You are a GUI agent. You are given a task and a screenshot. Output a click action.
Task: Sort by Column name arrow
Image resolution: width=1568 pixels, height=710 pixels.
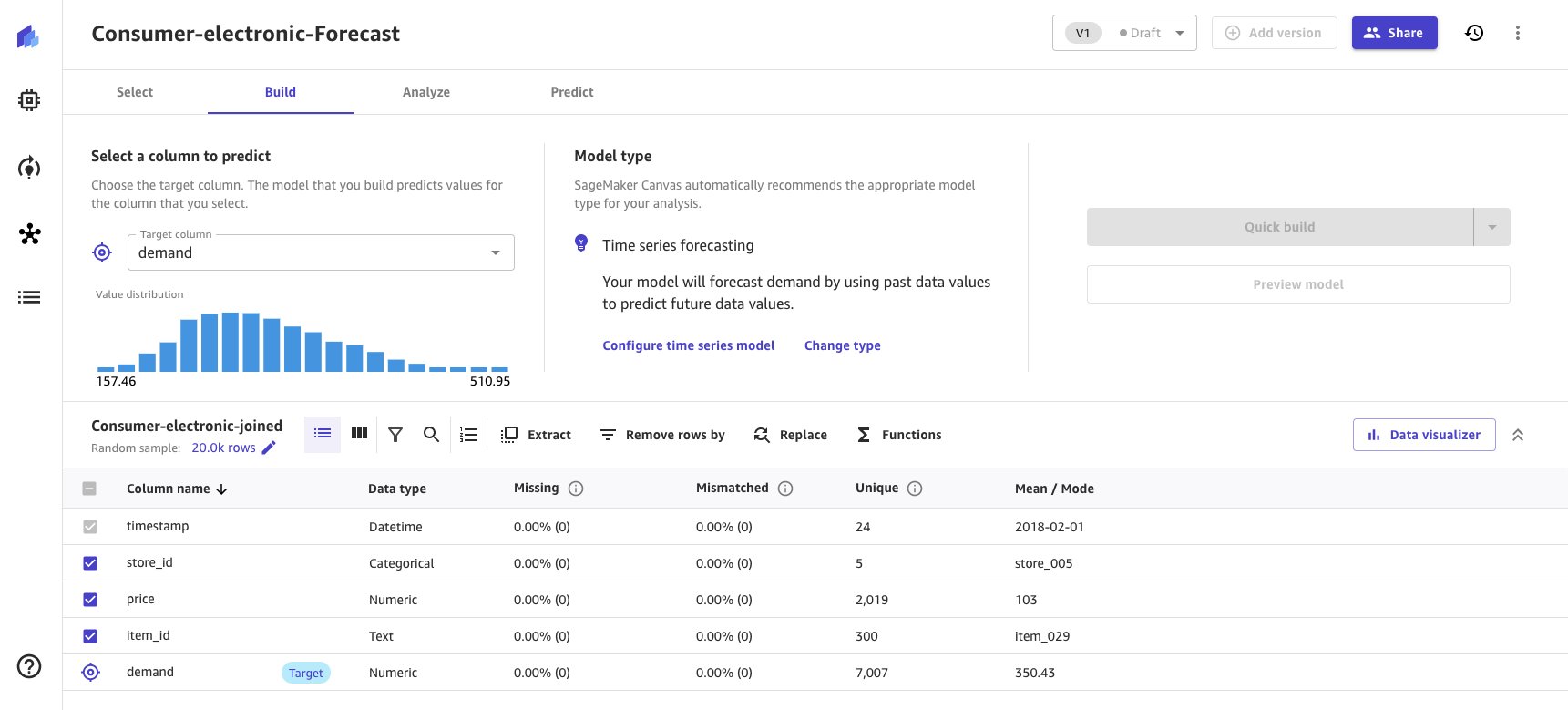221,489
